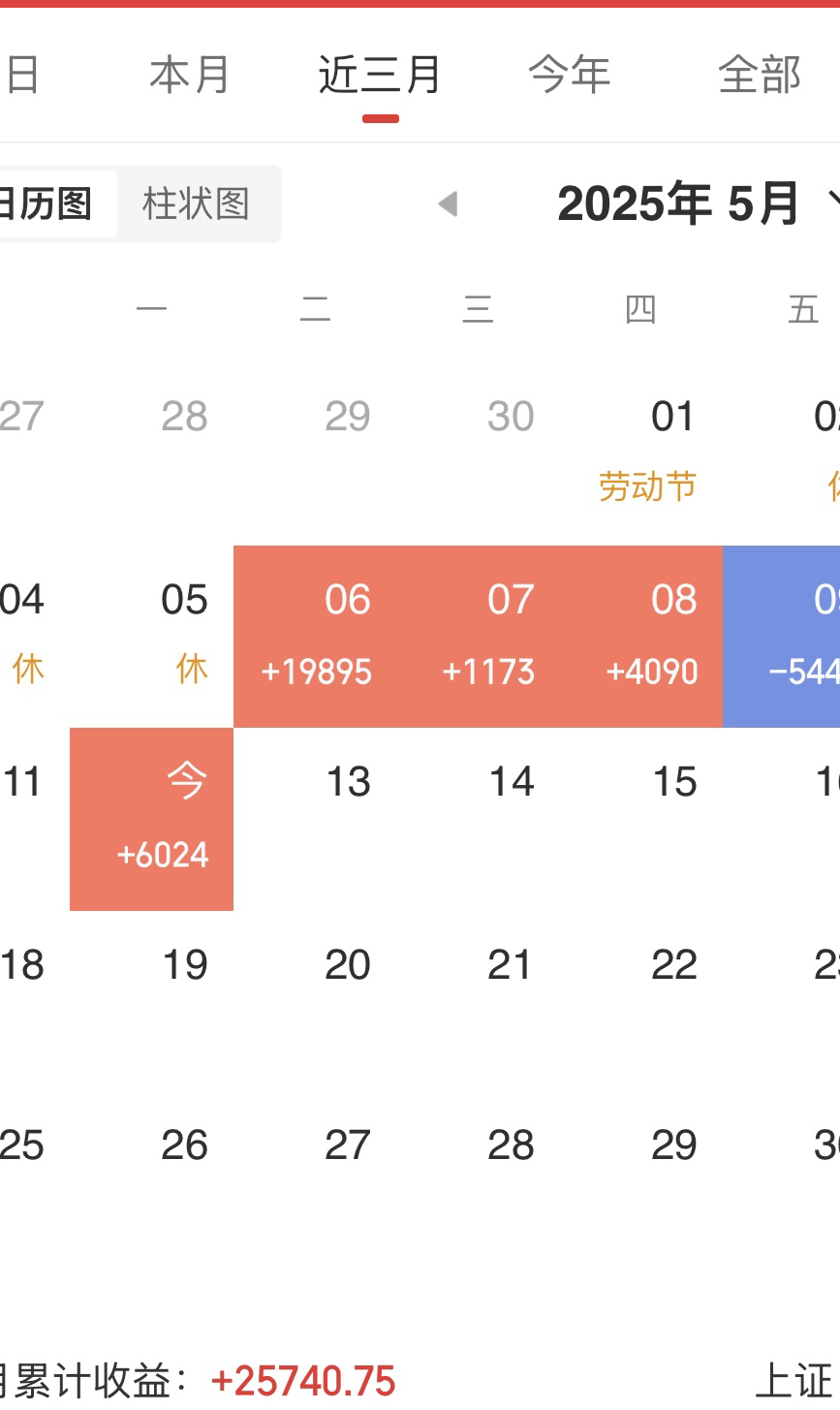The image size is (840, 1410).
Task: Expand the 2025年 5月 month selector
Action: coord(698,204)
